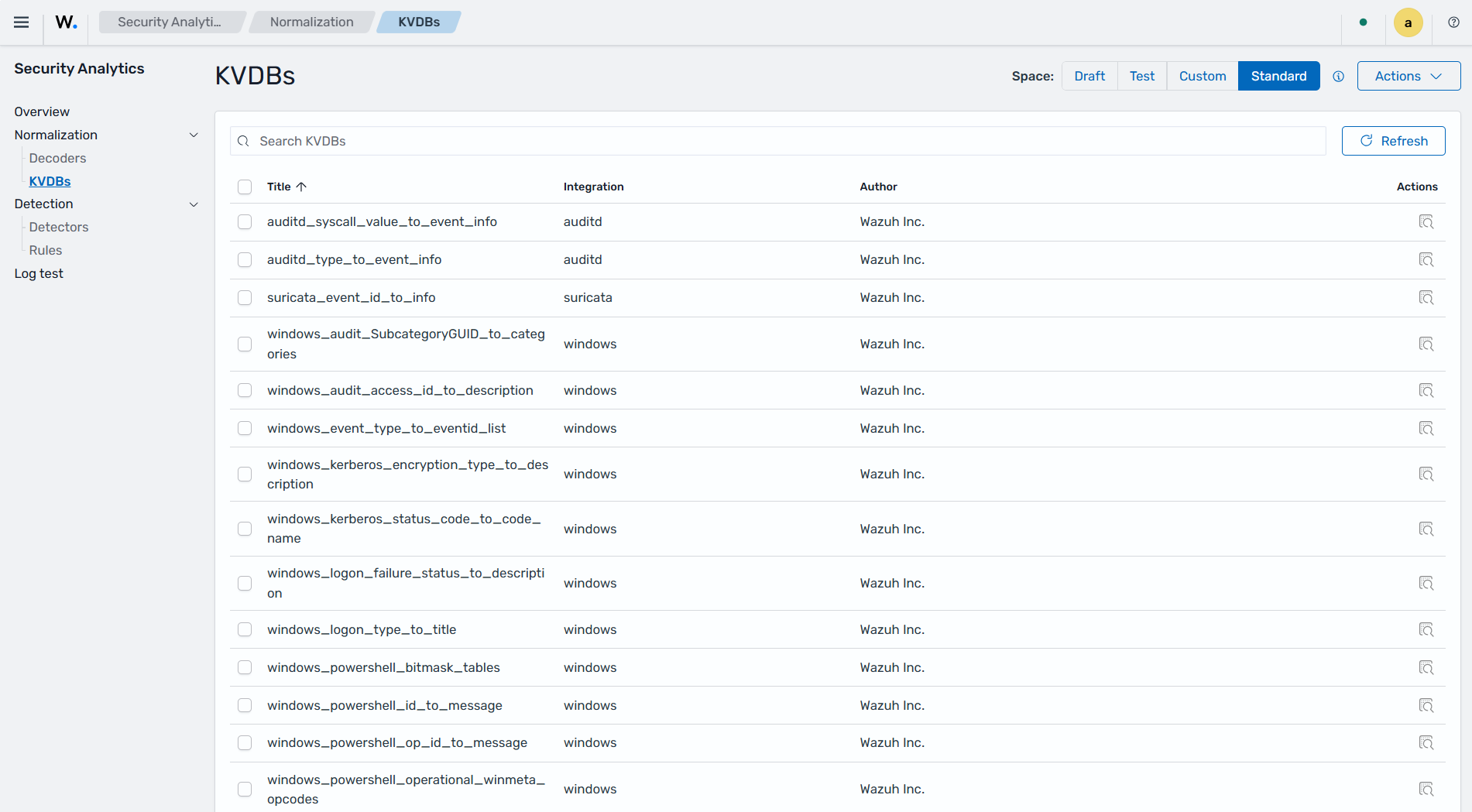View details of auditd_syscall_value_to_event_info
The height and width of the screenshot is (812, 1472).
(1426, 221)
